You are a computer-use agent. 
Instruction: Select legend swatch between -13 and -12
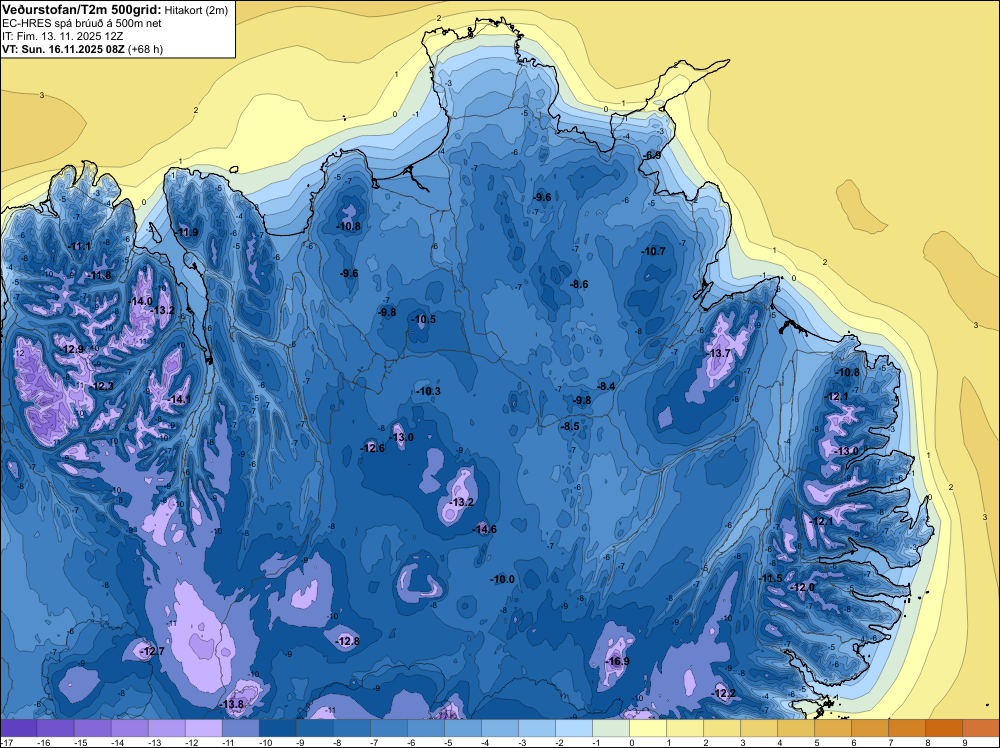pyautogui.click(x=166, y=728)
